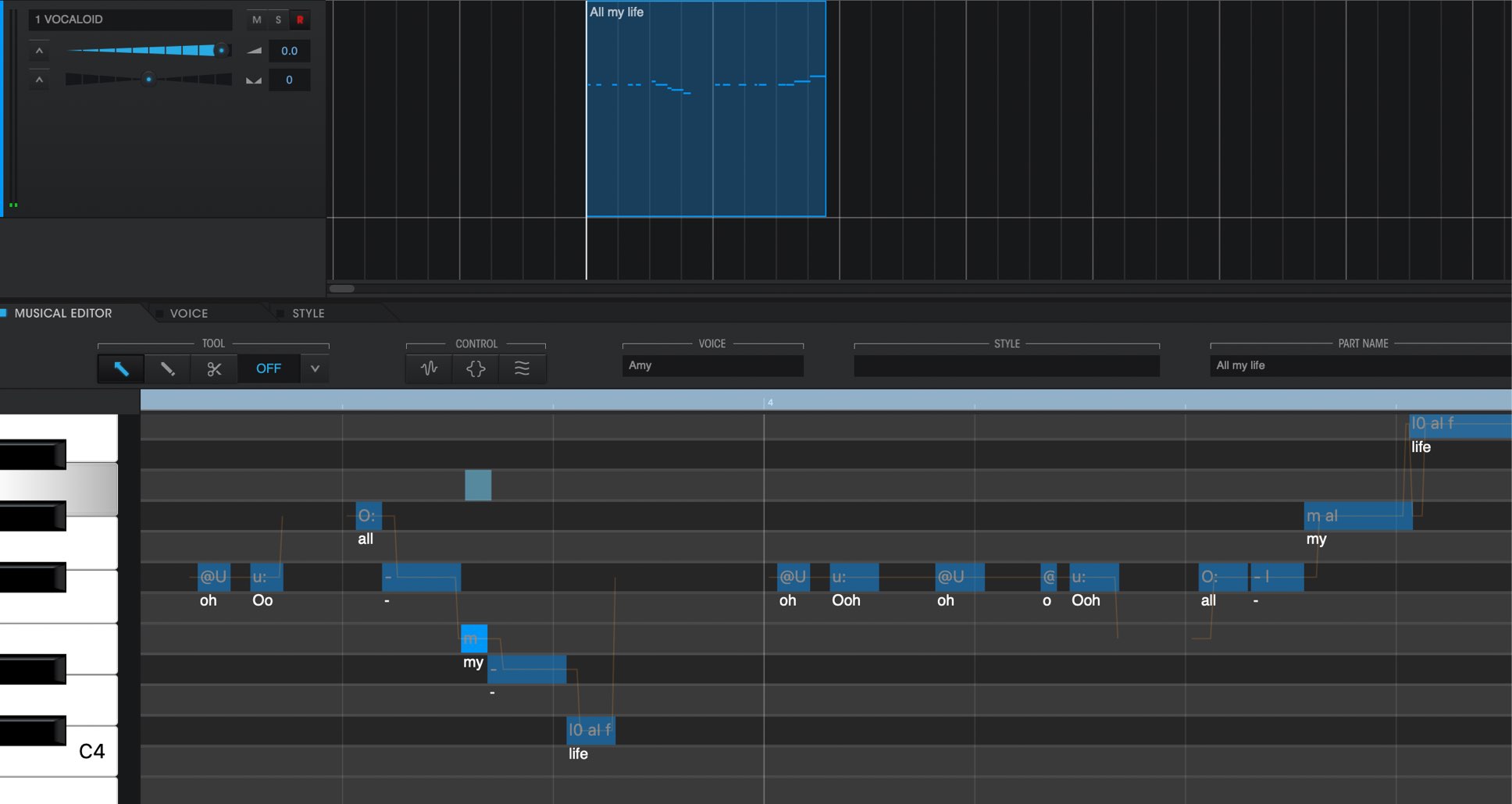Click the pan bowtie icon
Viewport: 1512px width, 804px height.
254,80
